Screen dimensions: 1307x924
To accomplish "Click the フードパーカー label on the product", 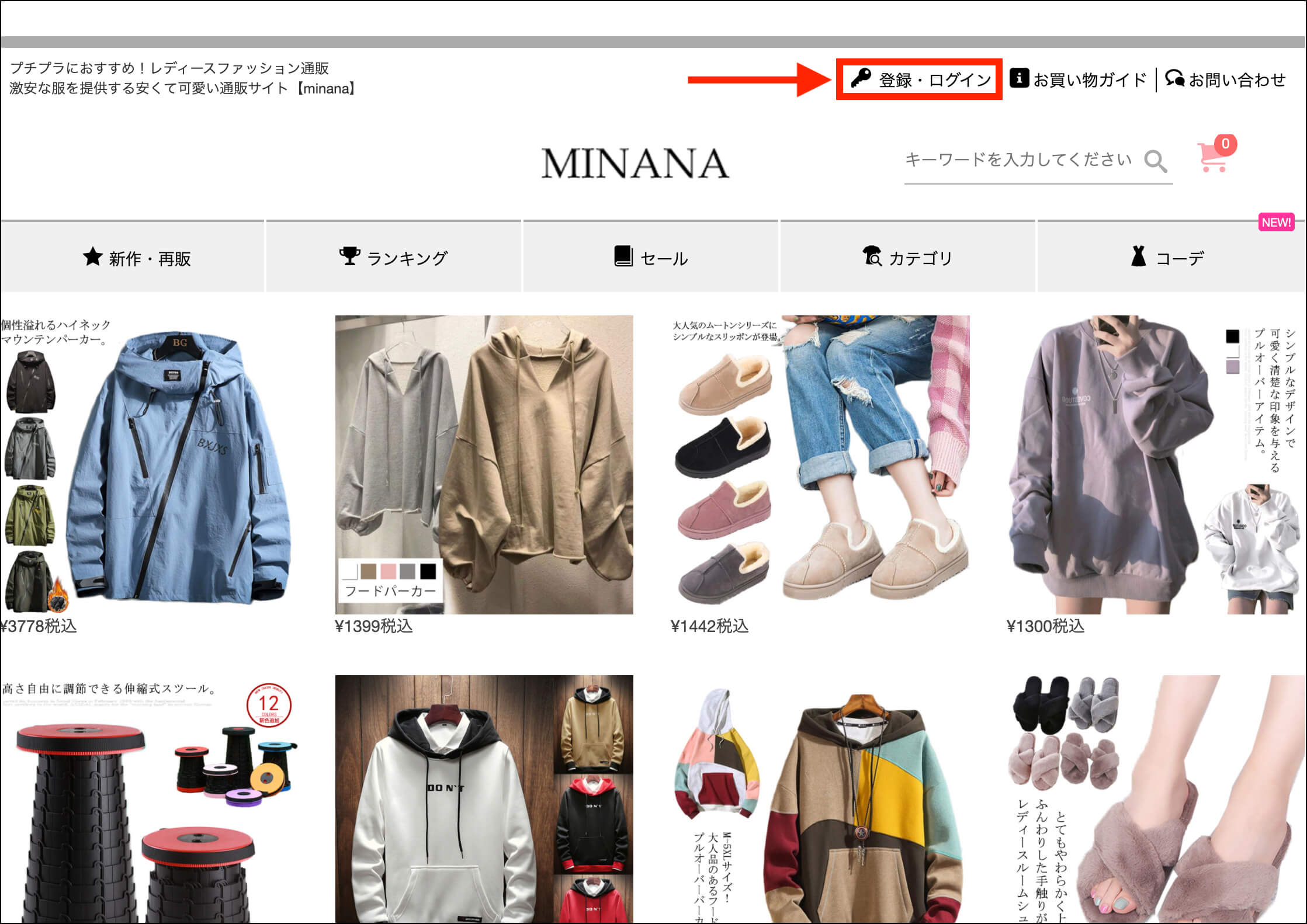I will 391,591.
